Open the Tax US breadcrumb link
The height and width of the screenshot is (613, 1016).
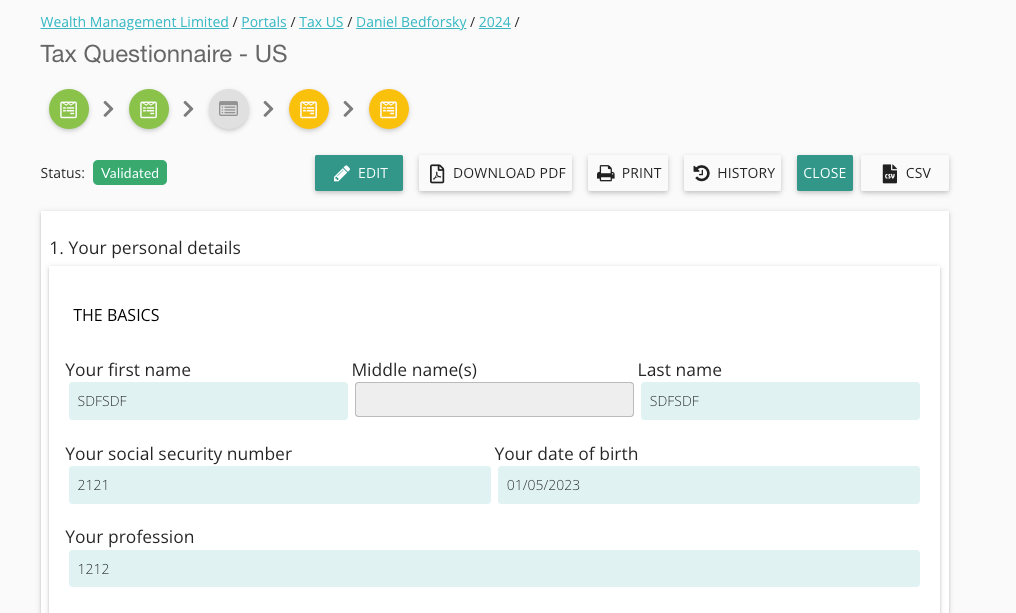321,22
